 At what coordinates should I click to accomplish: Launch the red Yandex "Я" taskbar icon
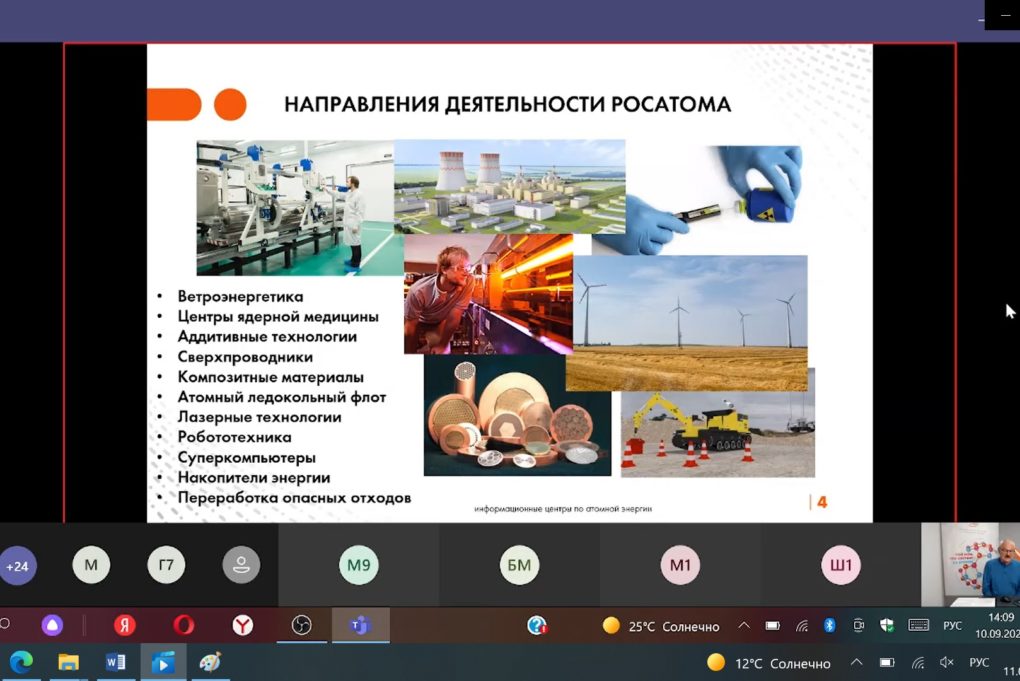point(124,625)
